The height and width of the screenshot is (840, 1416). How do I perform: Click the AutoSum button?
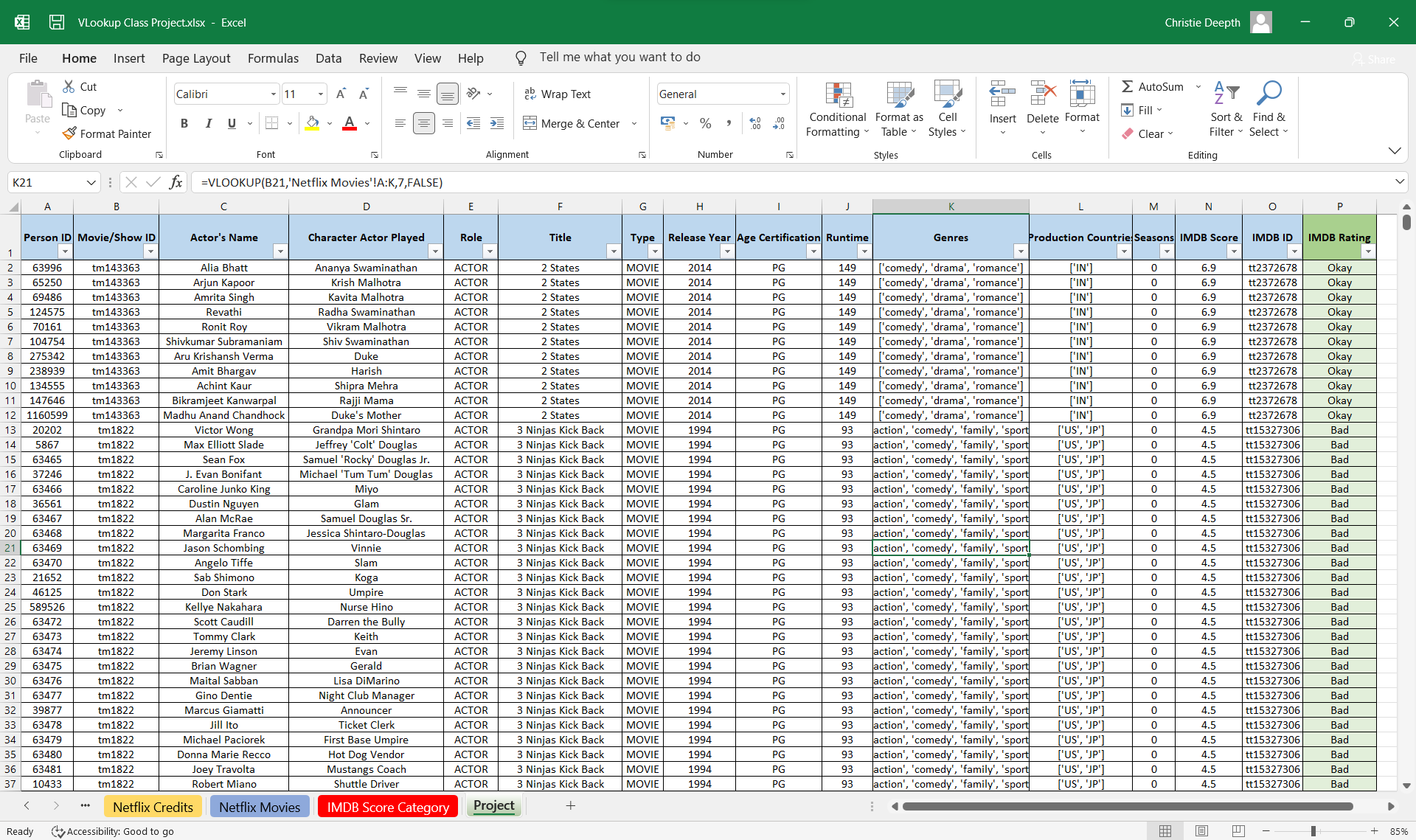(x=1152, y=86)
